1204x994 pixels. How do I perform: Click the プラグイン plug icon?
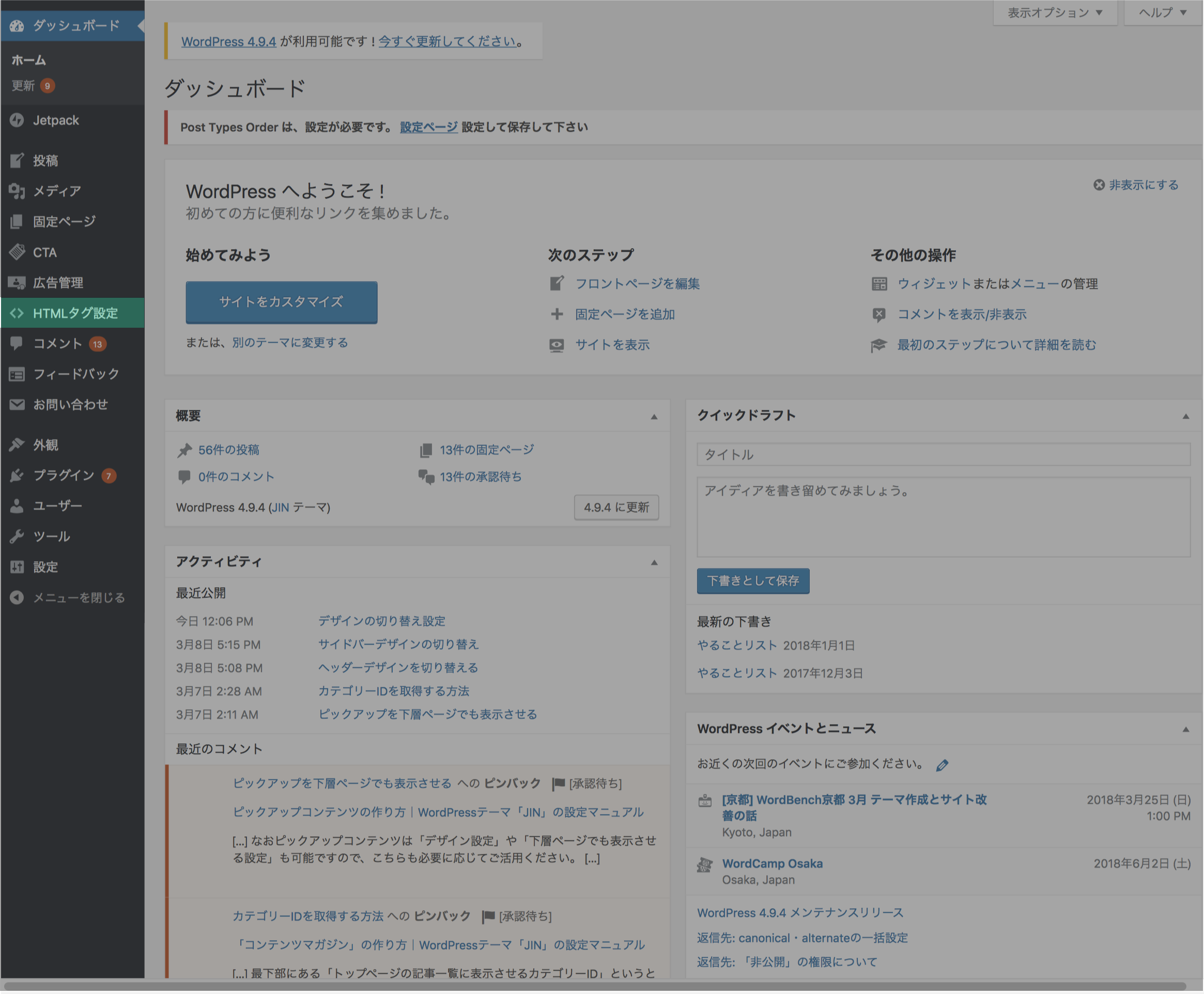[17, 476]
